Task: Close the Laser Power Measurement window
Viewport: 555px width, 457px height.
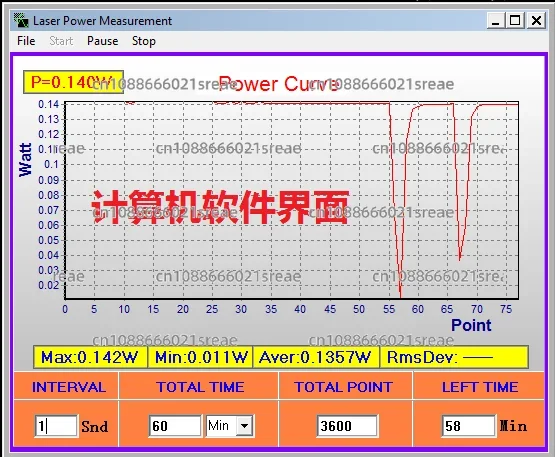Action: point(537,21)
